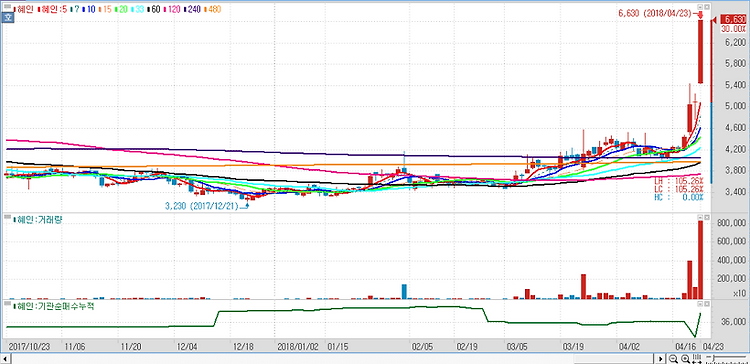Click the 03/19 date axis label
This screenshot has width=750, height=364.
point(573,346)
